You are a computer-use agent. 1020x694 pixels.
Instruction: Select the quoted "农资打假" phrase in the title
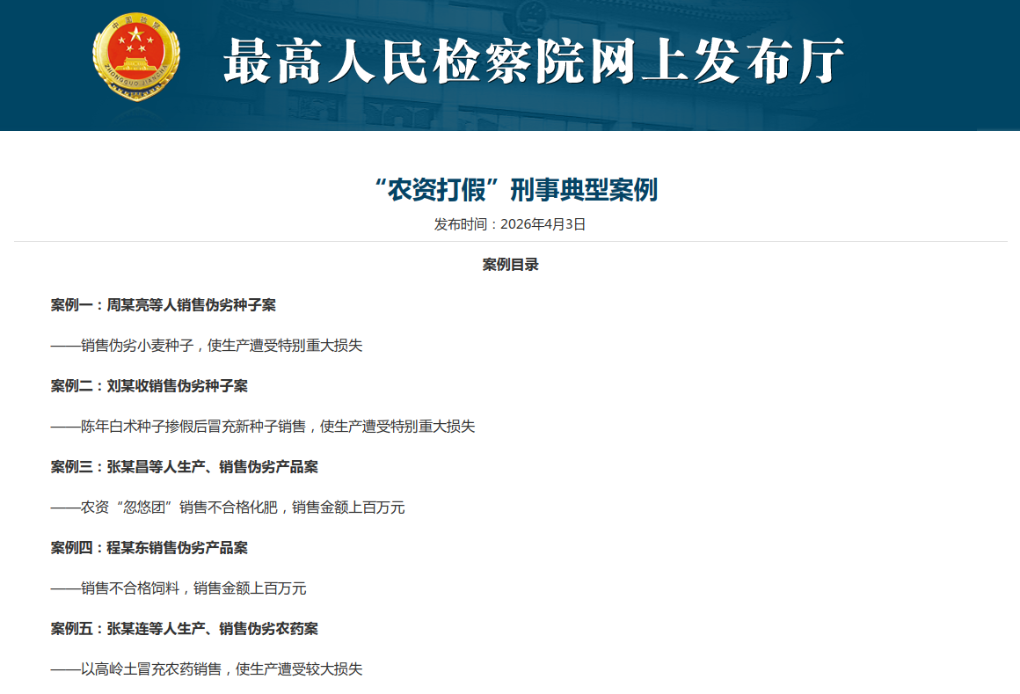coord(435,189)
